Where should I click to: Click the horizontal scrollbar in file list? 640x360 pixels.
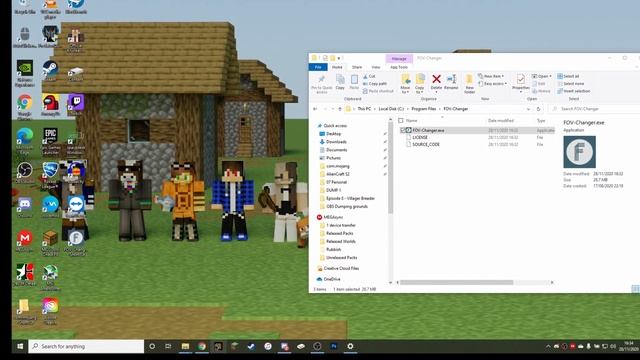pos(456,282)
